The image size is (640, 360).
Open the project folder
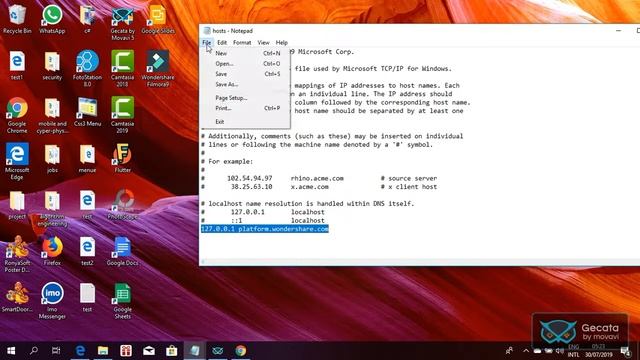[17, 205]
